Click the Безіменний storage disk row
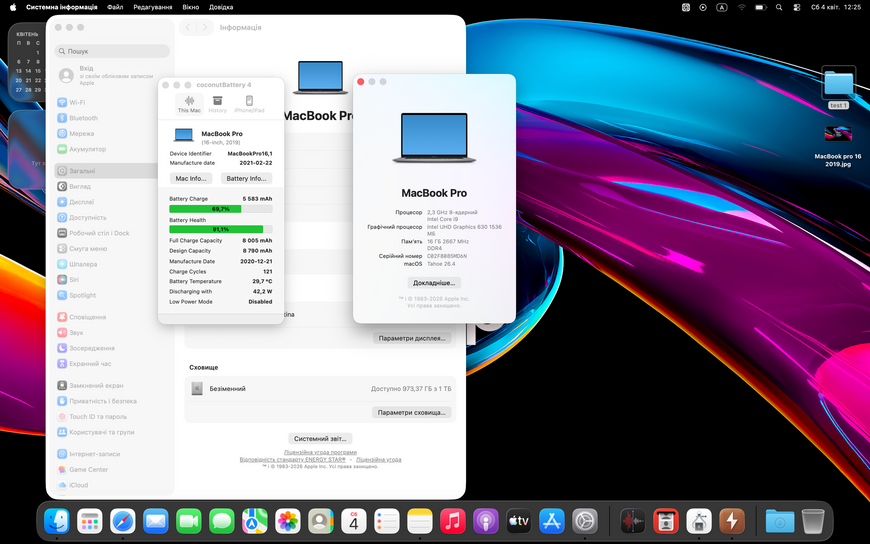This screenshot has height=544, width=870. 320,389
